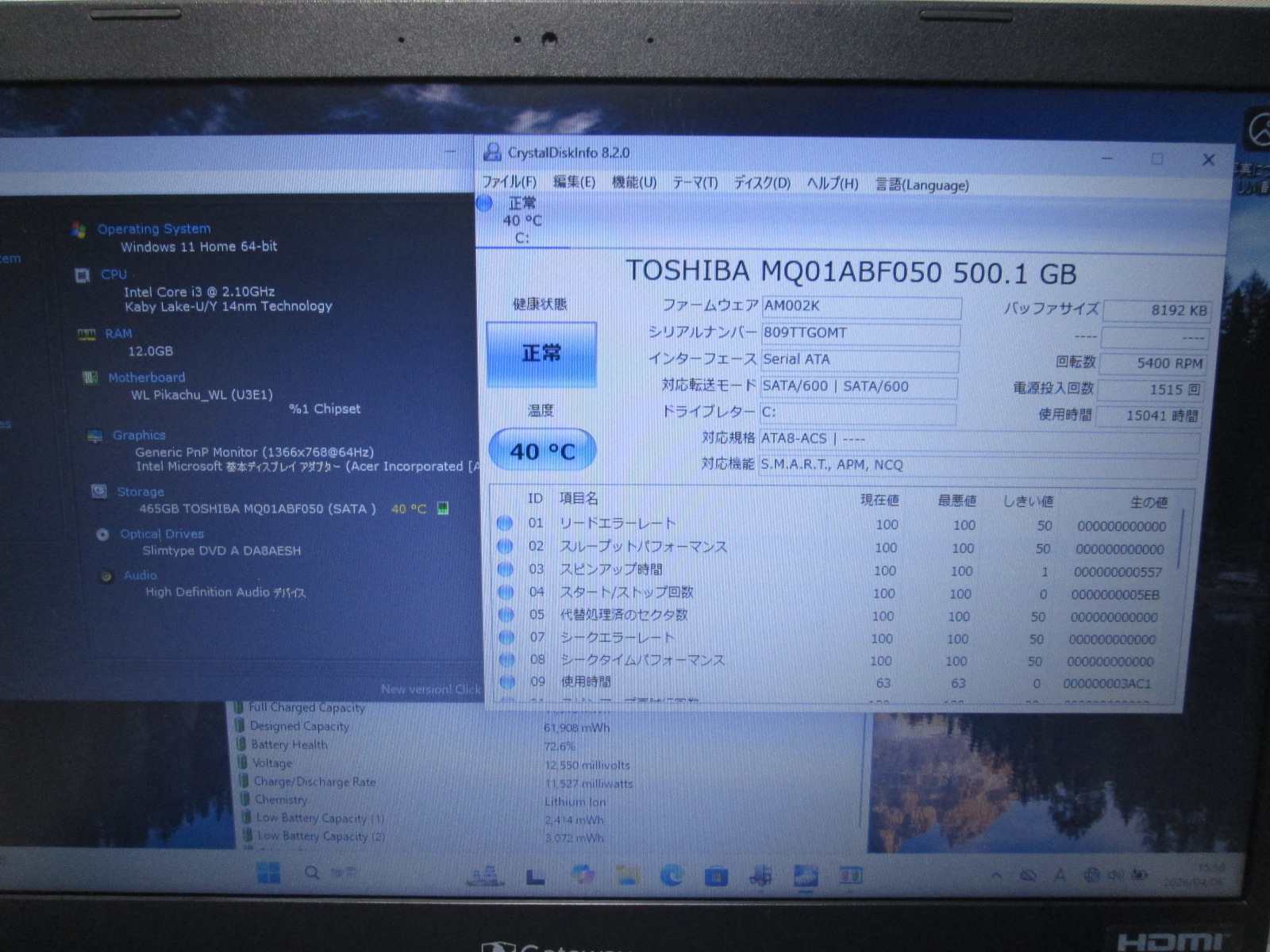The image size is (1270, 952).
Task: Open the Motherboard section link
Action: (146, 378)
